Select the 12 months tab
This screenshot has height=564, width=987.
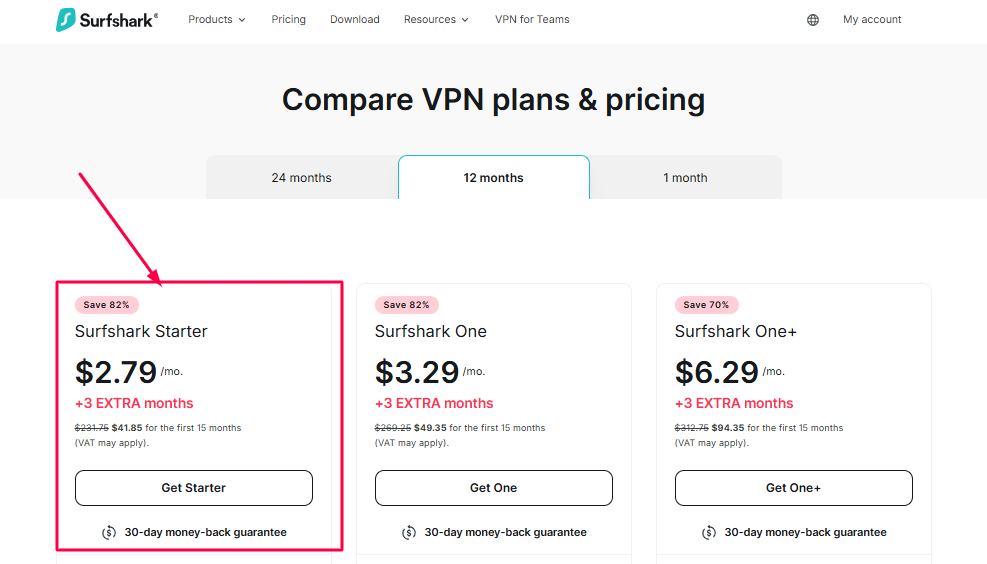tap(493, 178)
